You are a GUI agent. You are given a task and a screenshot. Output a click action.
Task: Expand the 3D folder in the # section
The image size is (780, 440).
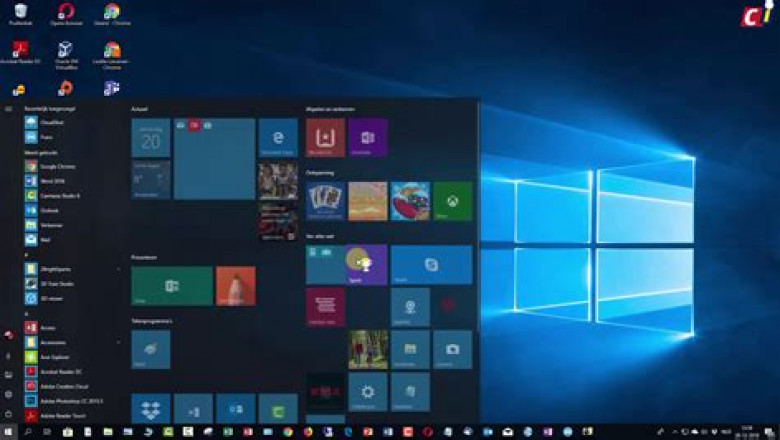[72, 269]
